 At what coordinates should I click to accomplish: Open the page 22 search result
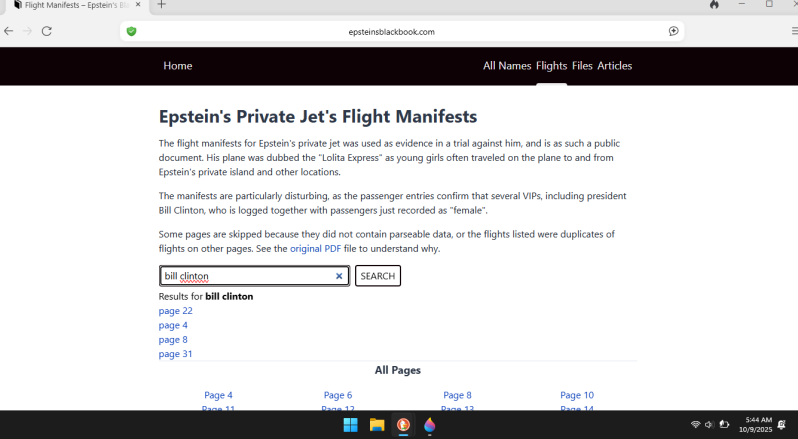[175, 311]
